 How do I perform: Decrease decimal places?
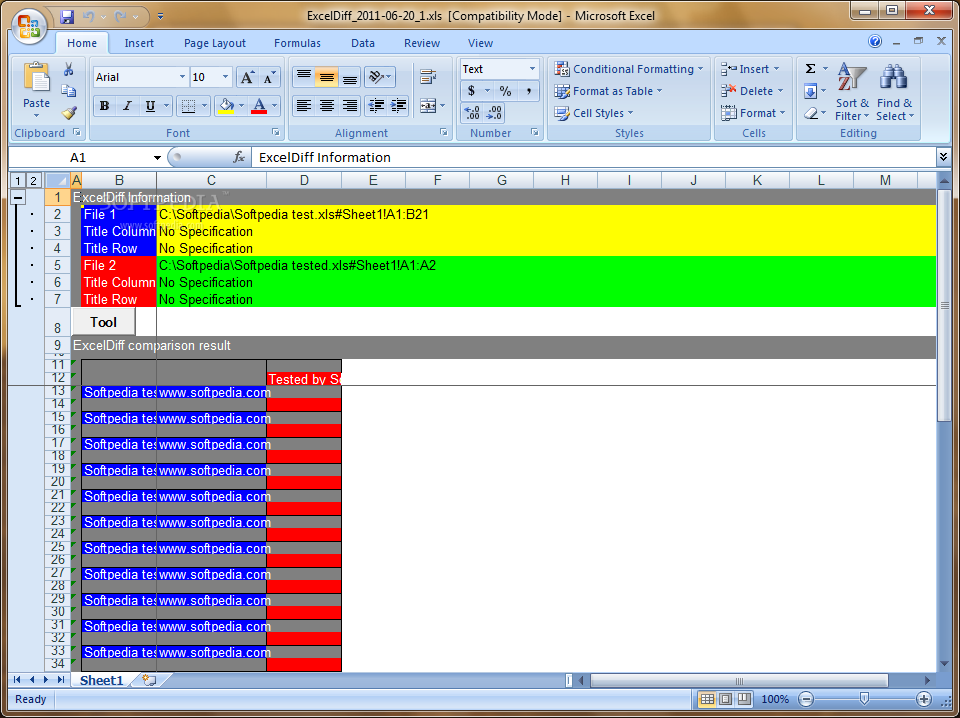click(x=494, y=113)
